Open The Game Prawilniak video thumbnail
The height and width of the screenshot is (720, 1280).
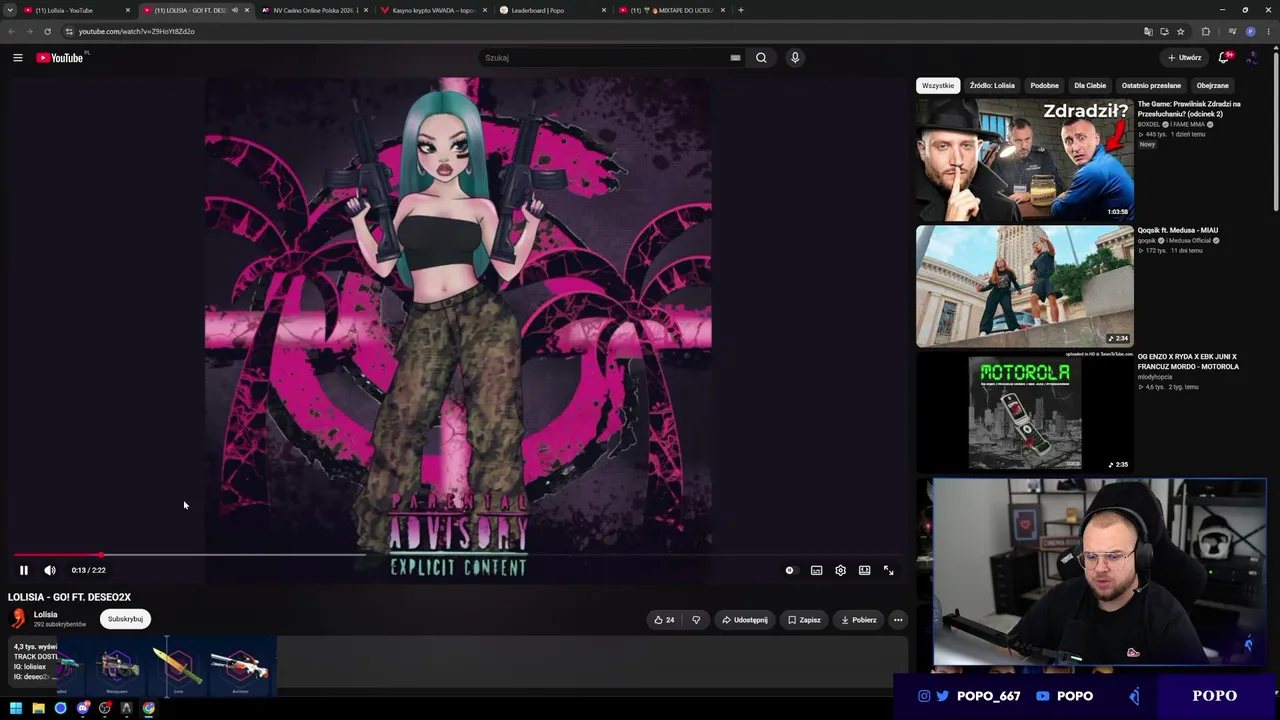1025,160
